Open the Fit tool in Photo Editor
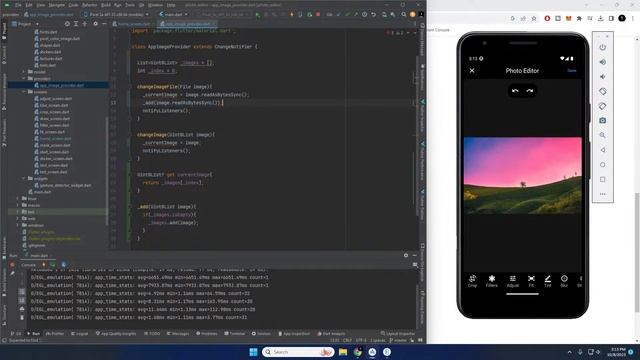The width and height of the screenshot is (640, 360). 531,281
